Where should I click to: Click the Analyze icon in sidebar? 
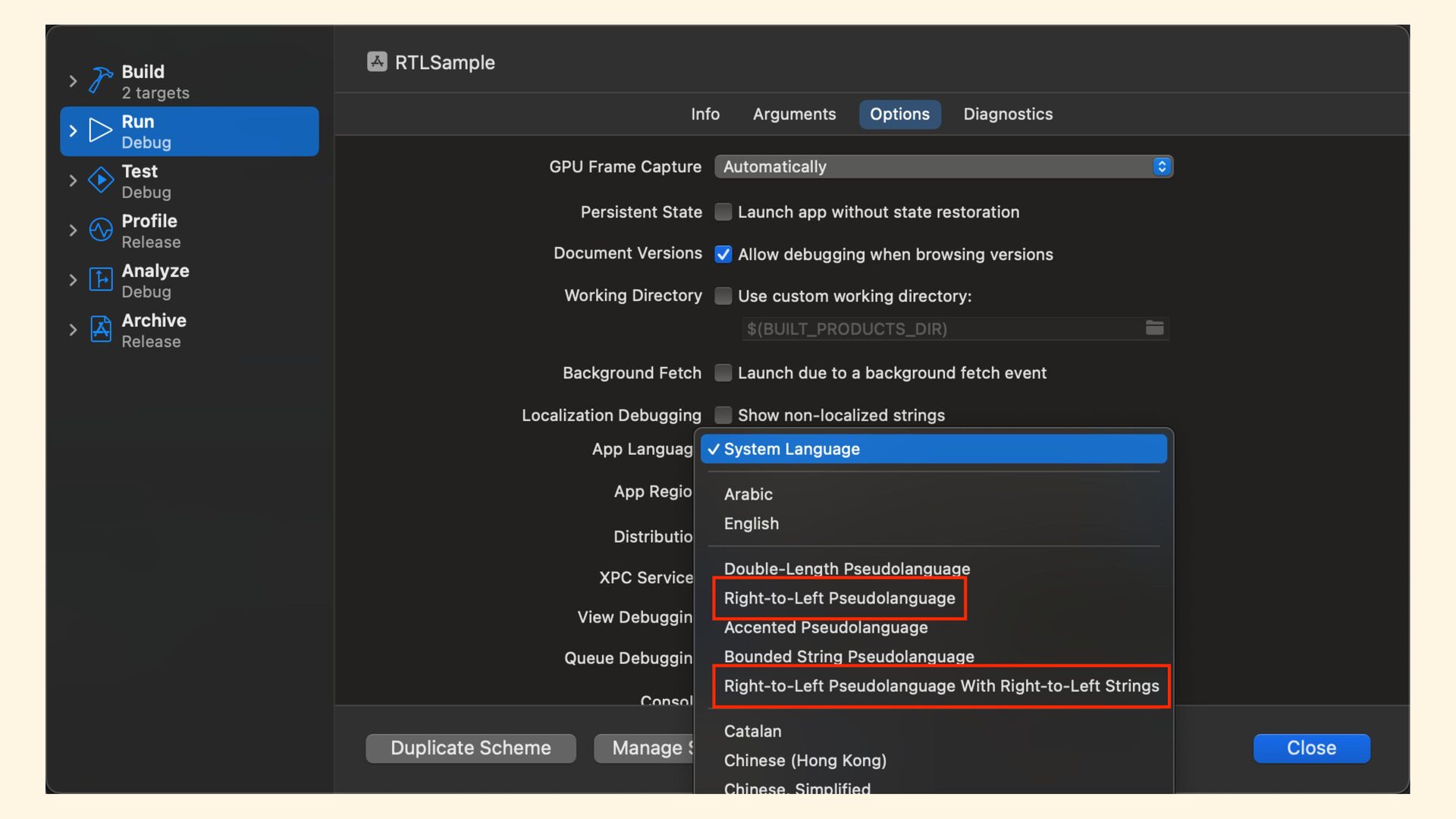point(100,280)
